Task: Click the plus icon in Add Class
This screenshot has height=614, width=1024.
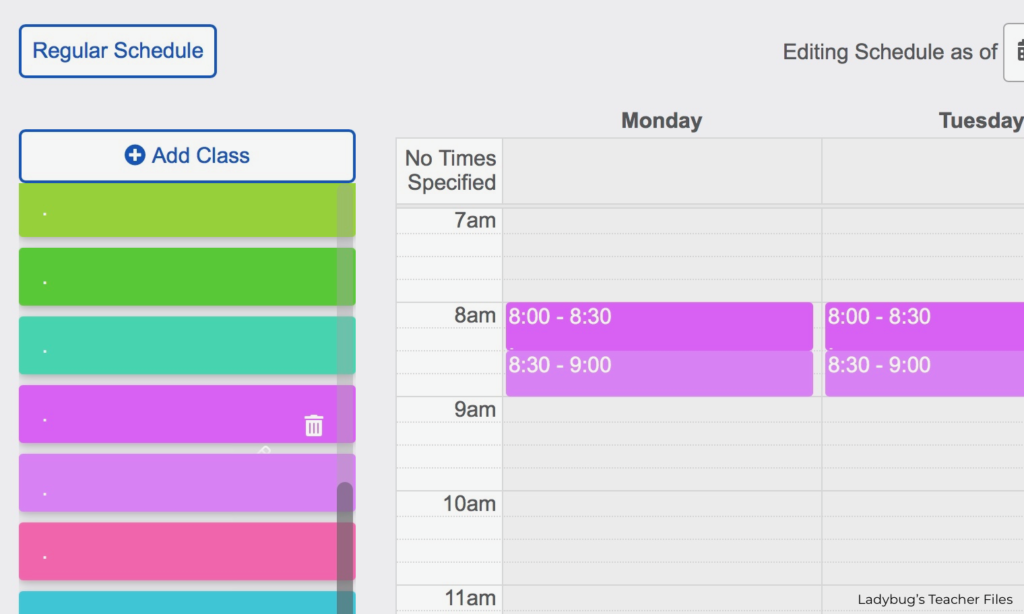Action: pyautogui.click(x=135, y=155)
